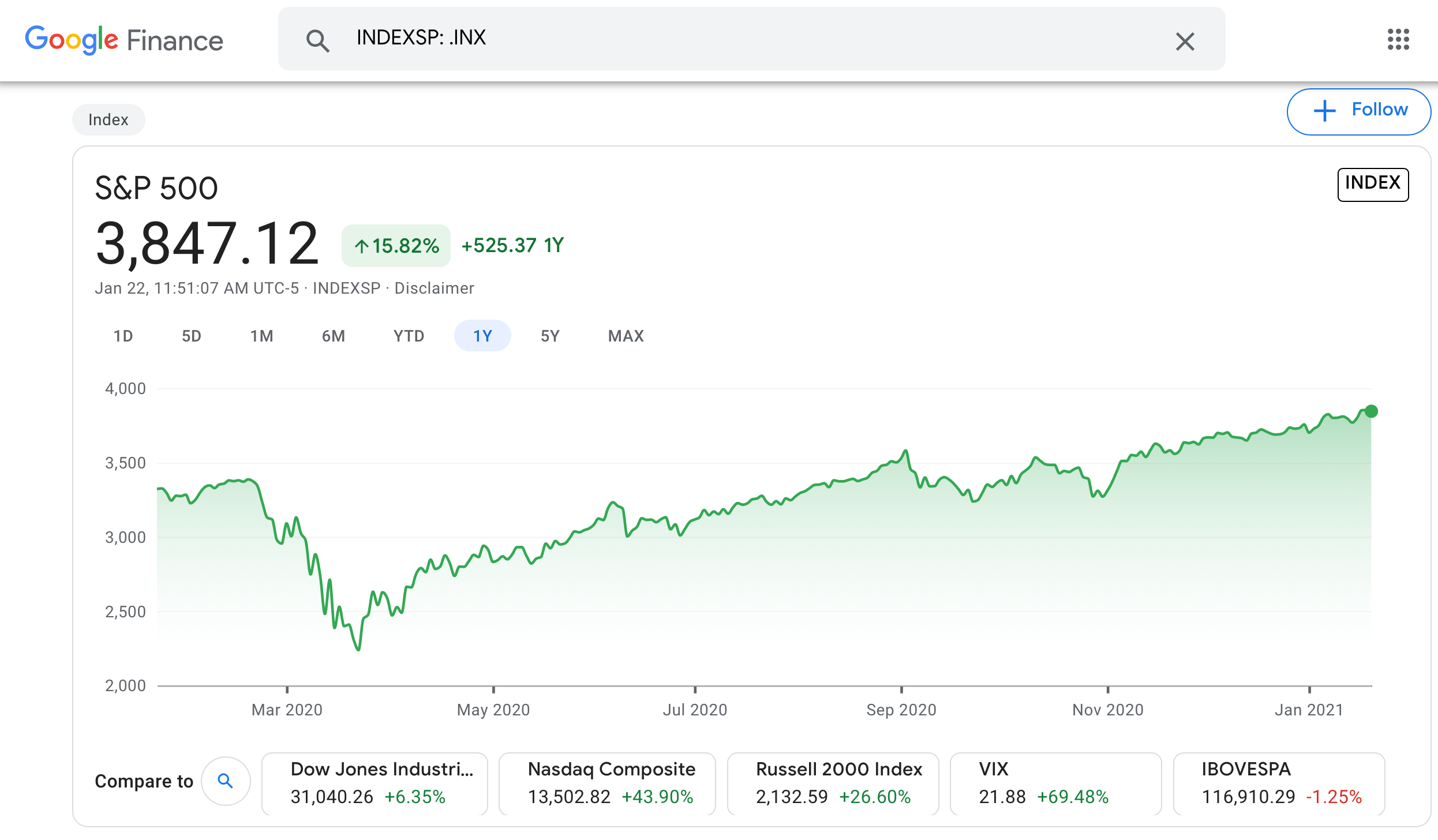This screenshot has height=840, width=1438.
Task: Click the Index chip
Action: [108, 119]
